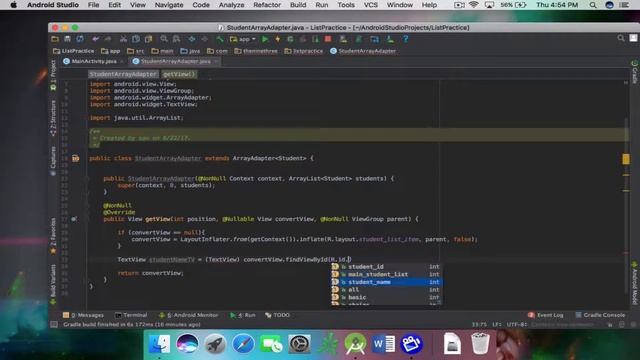This screenshot has height=360, width=640.
Task: Click the Help question mark icon
Action: pos(405,39)
